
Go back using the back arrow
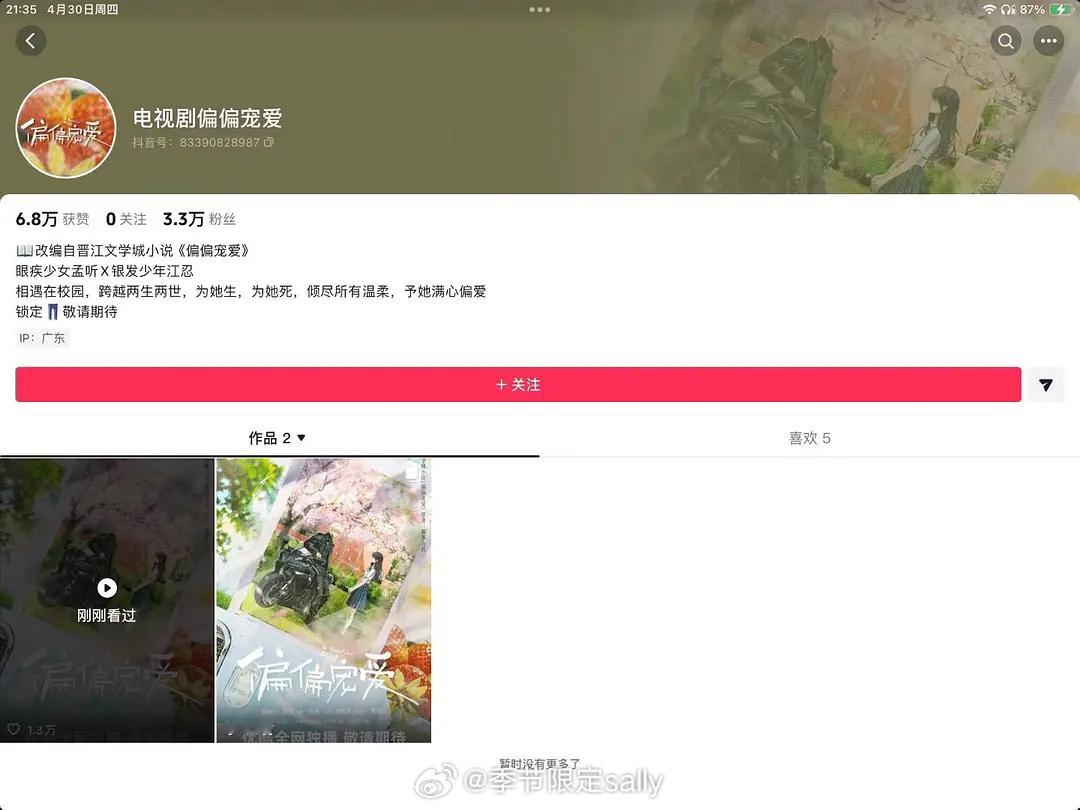[31, 41]
